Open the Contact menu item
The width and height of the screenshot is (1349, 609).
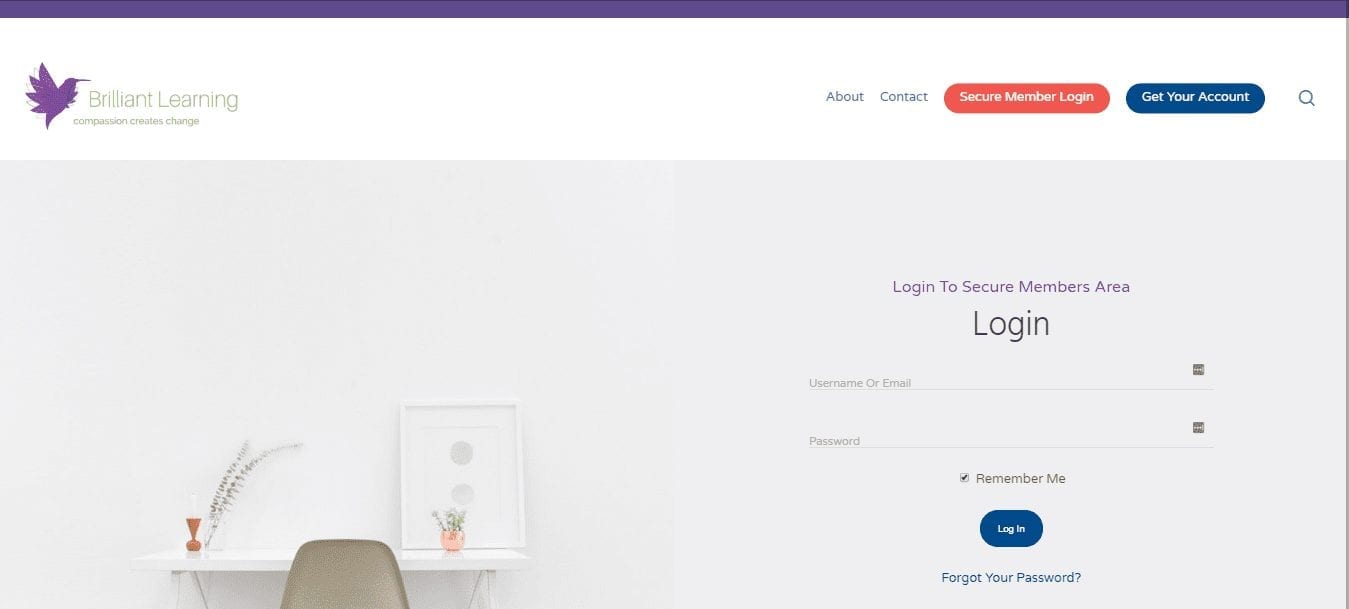tap(904, 97)
